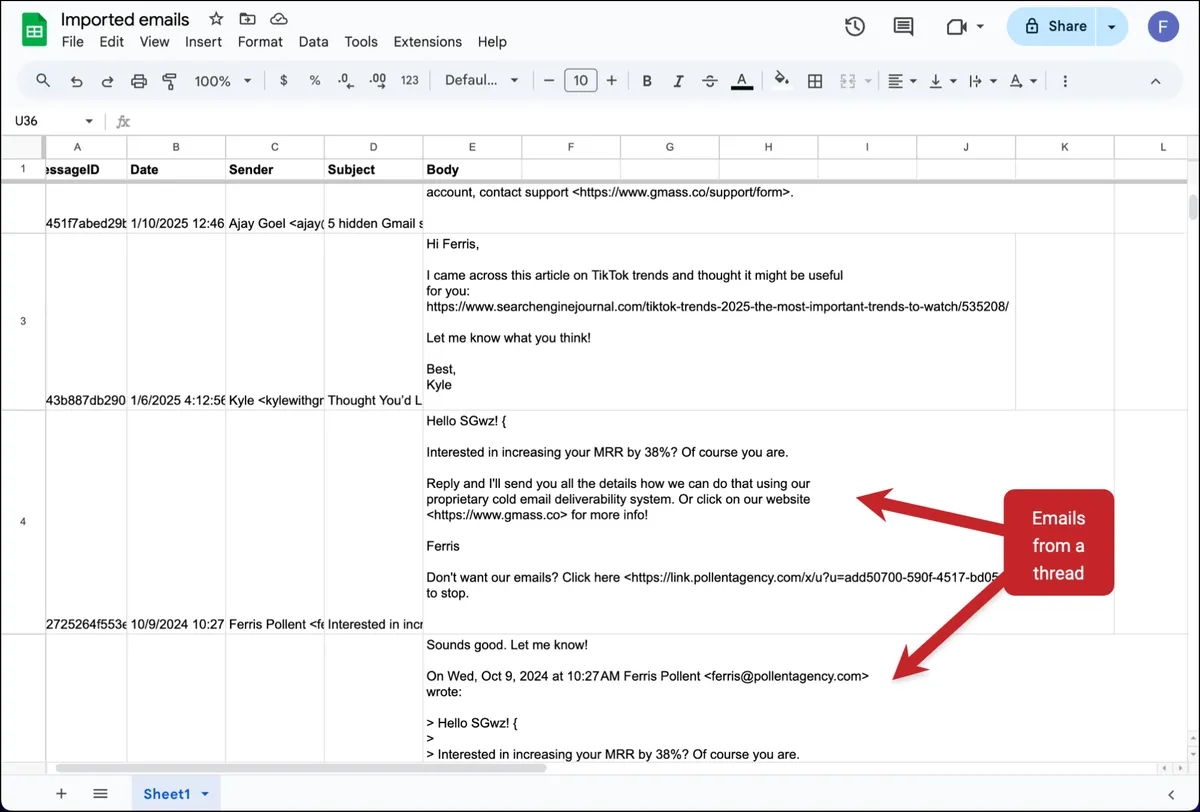Select the Sheet1 tab
This screenshot has width=1200, height=812.
pyautogui.click(x=176, y=794)
